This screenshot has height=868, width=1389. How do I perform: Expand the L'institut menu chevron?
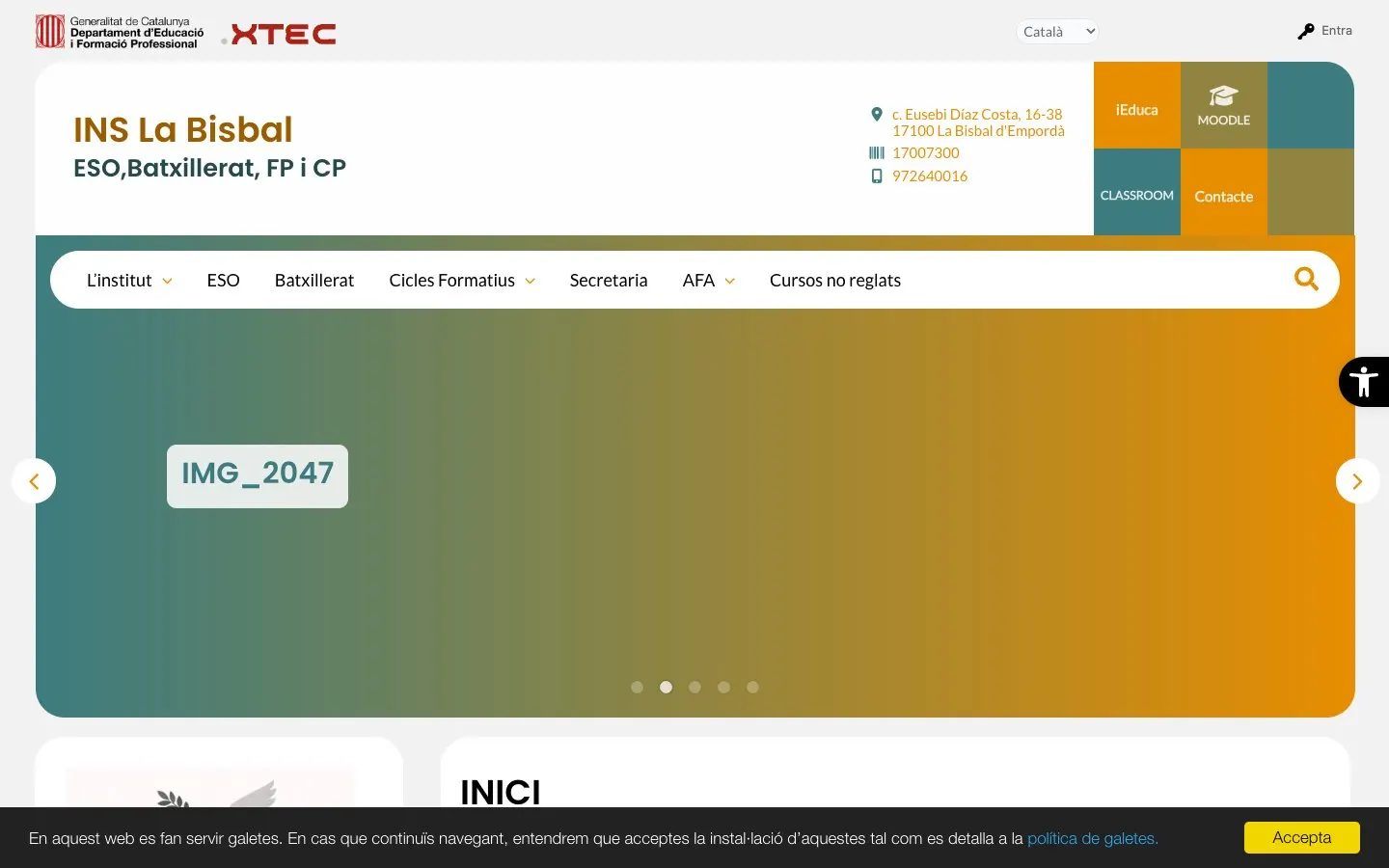click(x=167, y=282)
